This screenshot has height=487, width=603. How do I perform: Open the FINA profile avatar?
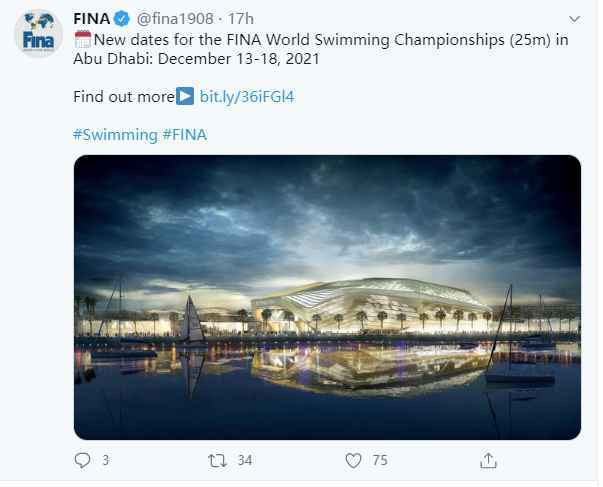(x=38, y=34)
